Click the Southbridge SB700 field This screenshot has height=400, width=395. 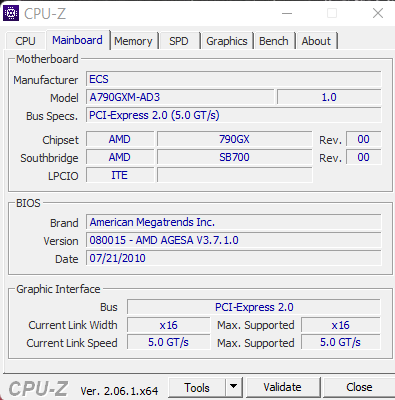(234, 157)
